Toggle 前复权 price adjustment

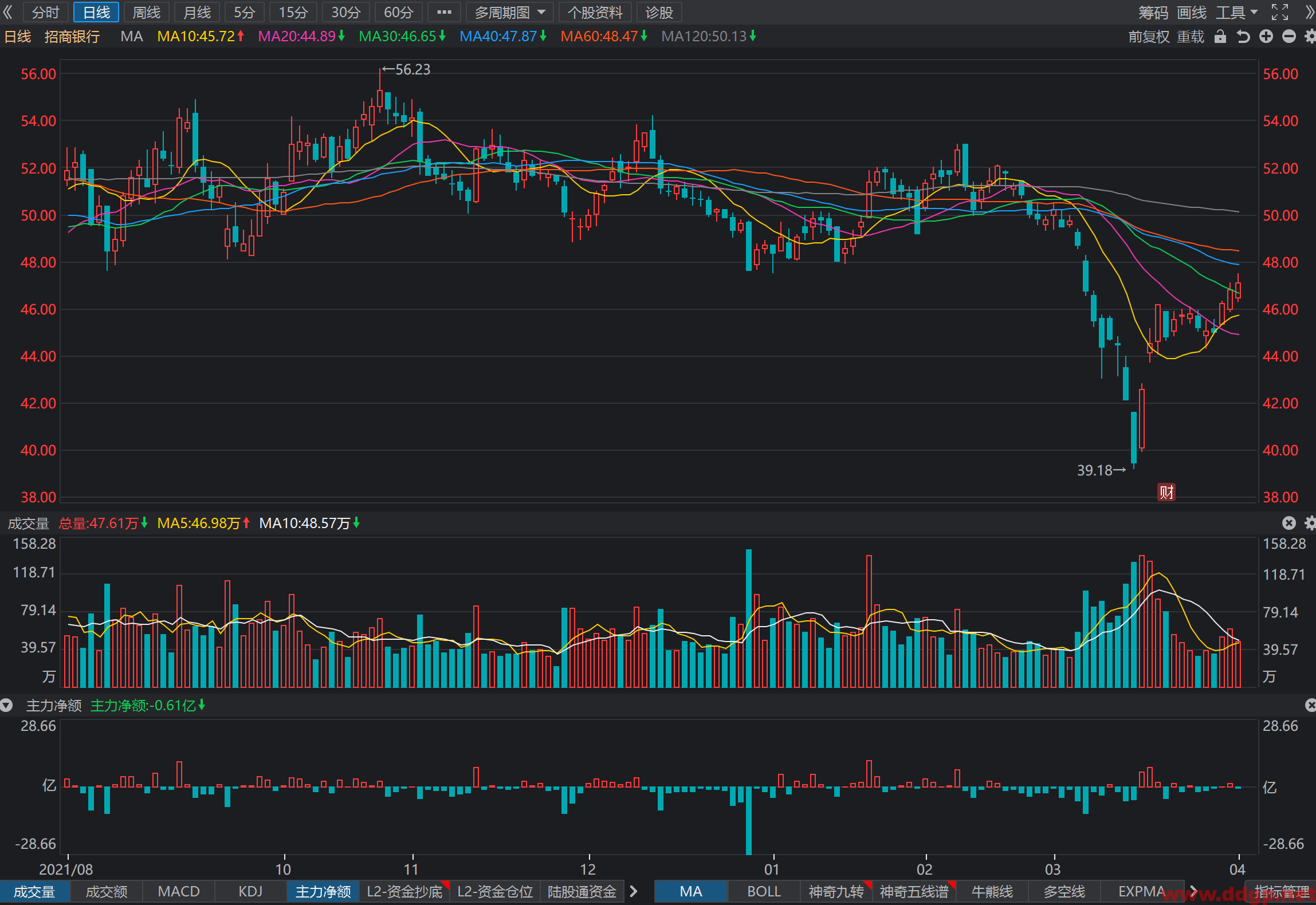(1149, 37)
